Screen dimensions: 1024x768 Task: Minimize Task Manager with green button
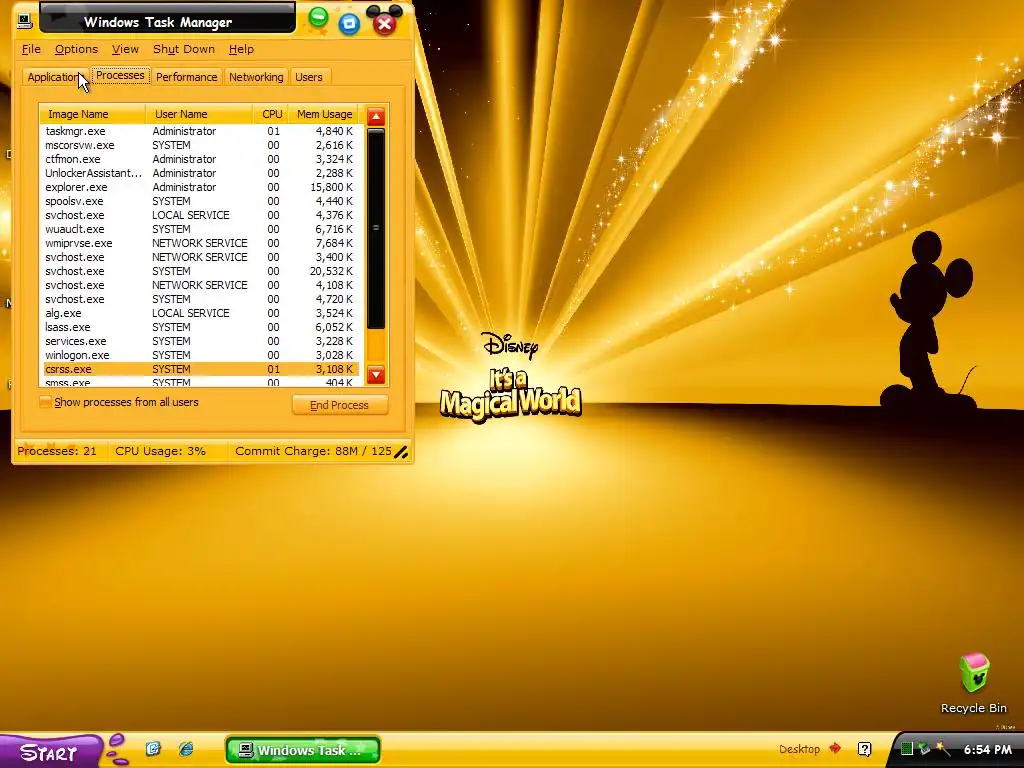[318, 17]
